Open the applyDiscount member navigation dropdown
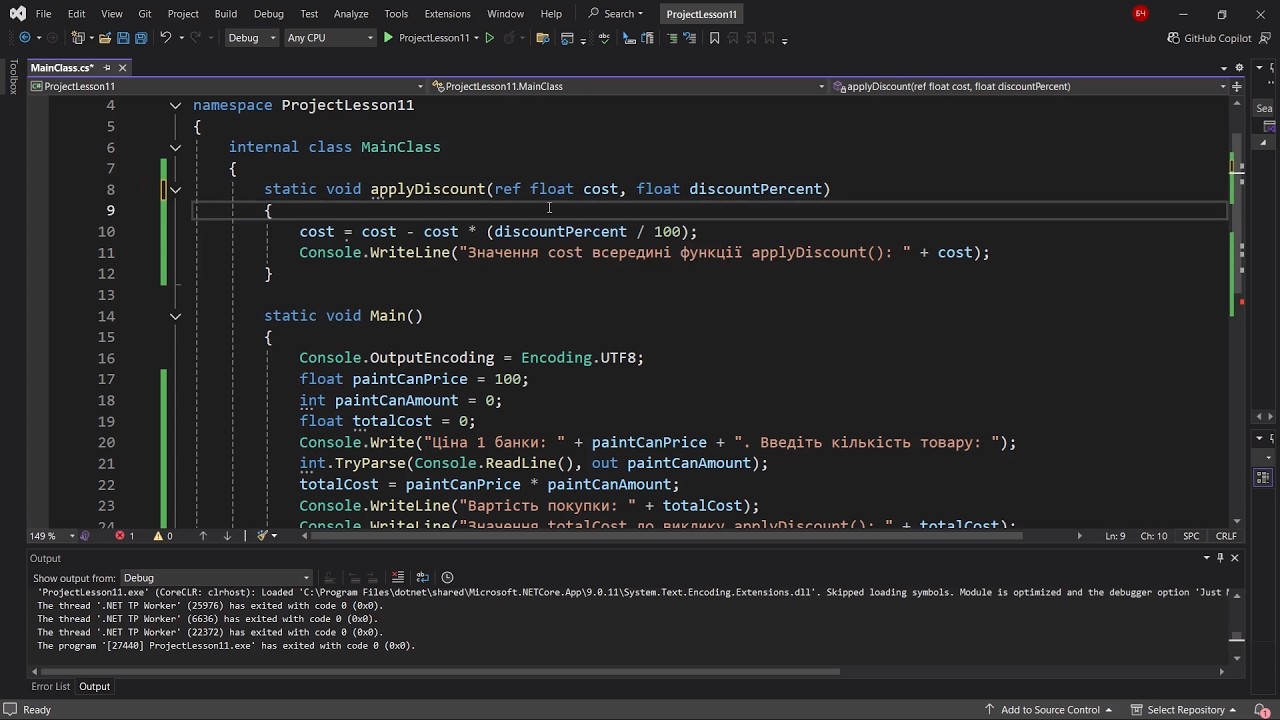1280x720 pixels. (x=1030, y=86)
